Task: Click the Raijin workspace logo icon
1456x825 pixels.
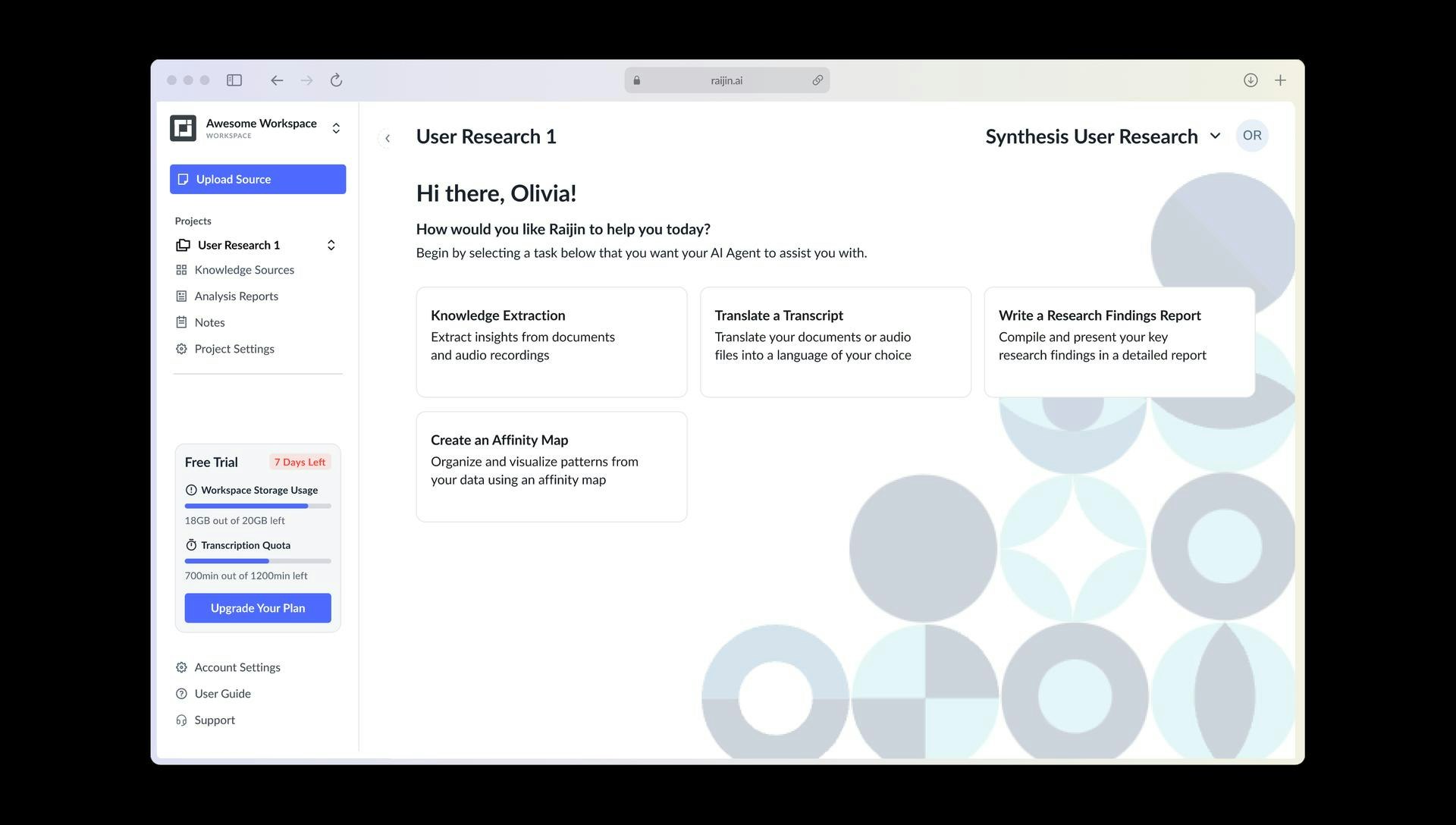Action: coord(183,128)
